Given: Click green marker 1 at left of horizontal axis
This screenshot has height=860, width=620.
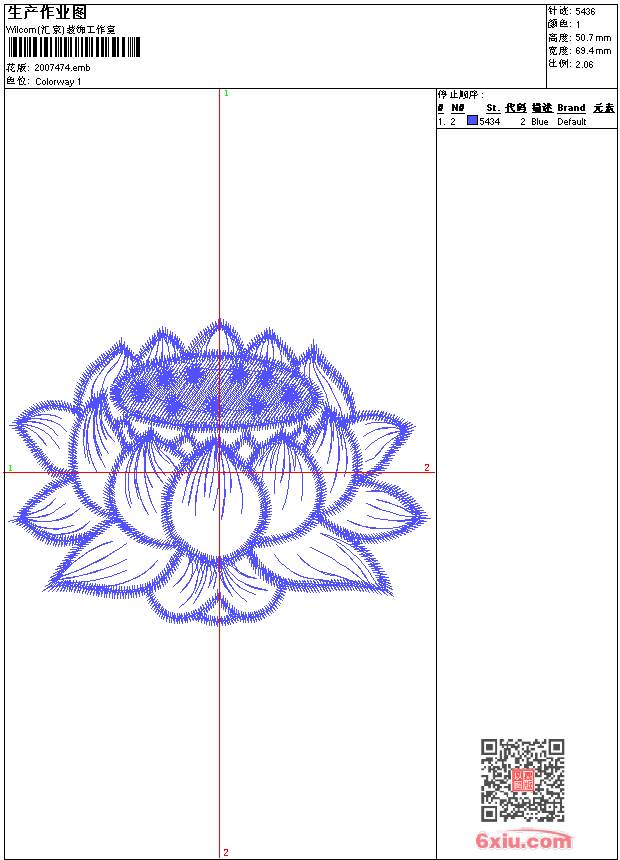Looking at the screenshot, I should [10, 468].
